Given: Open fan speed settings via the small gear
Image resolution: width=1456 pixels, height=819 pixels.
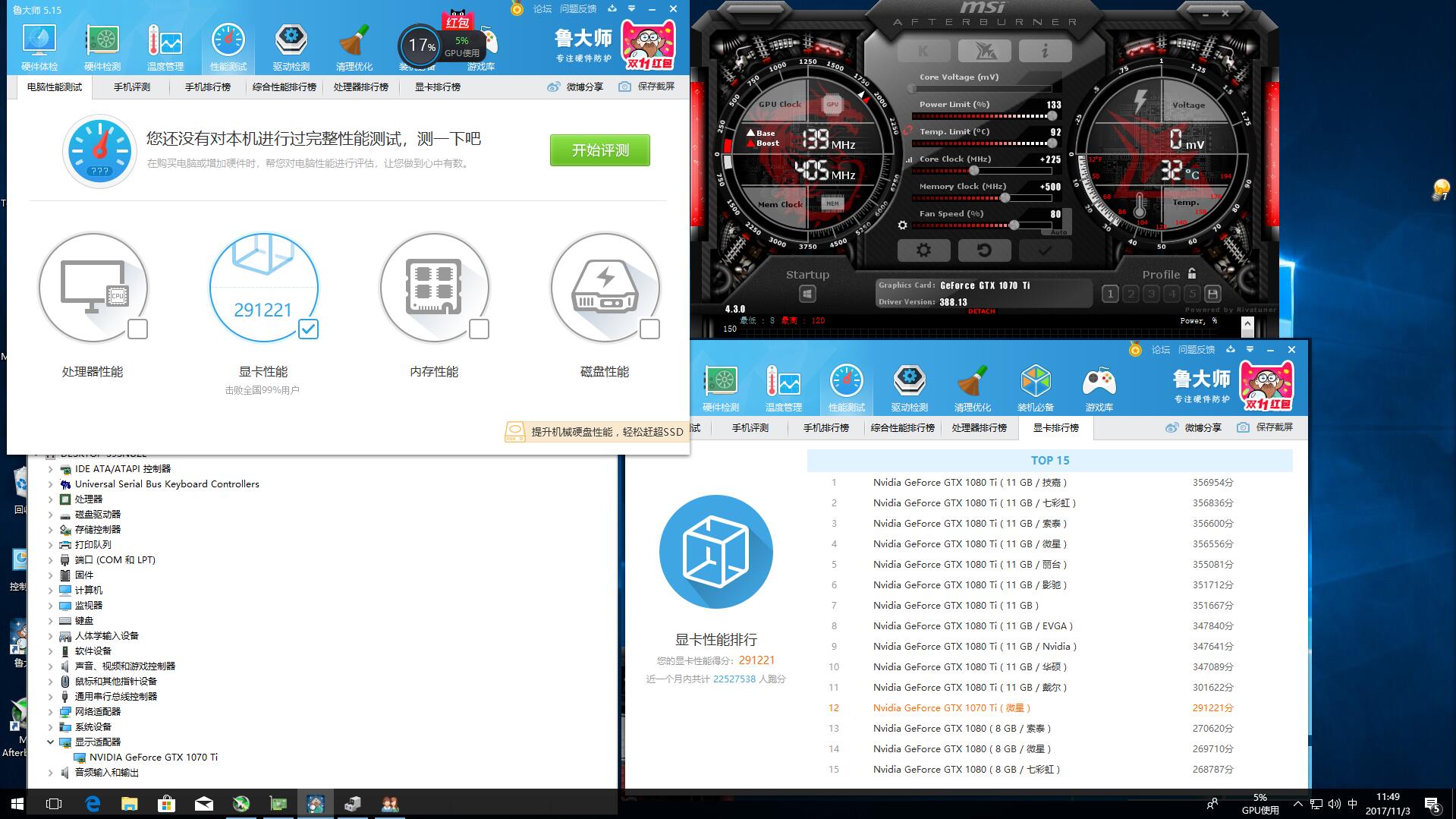Looking at the screenshot, I should coord(902,225).
